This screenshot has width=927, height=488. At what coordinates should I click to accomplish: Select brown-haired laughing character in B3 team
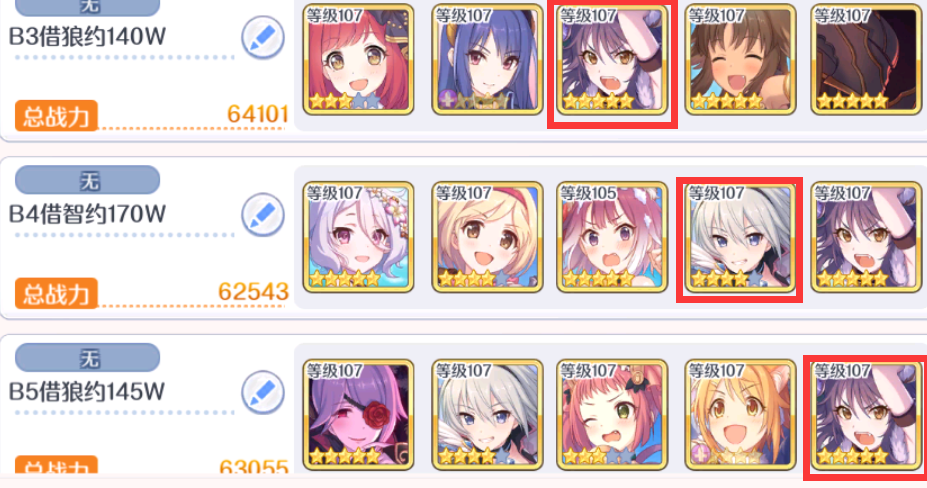pos(740,59)
